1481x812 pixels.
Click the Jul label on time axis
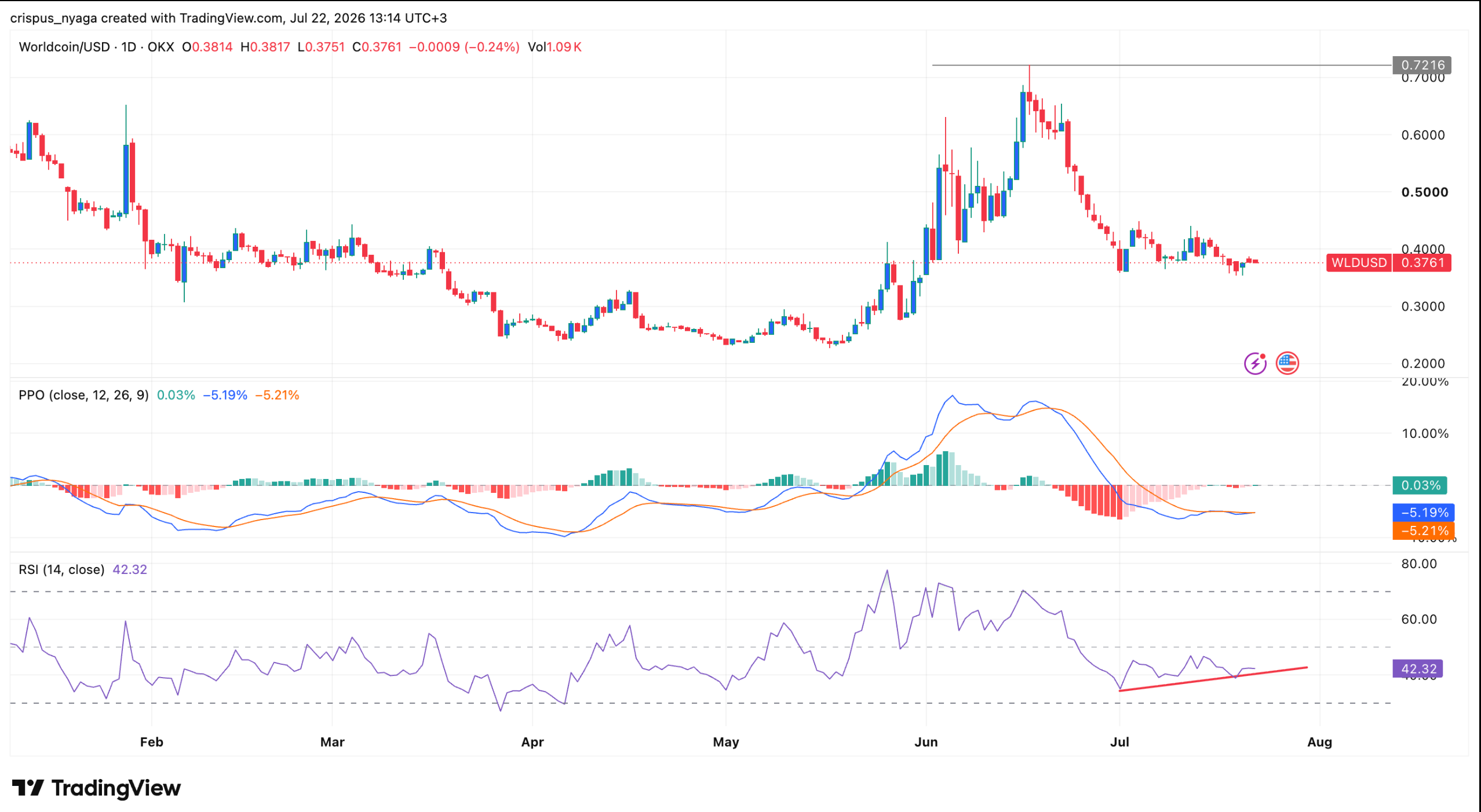coord(1119,742)
